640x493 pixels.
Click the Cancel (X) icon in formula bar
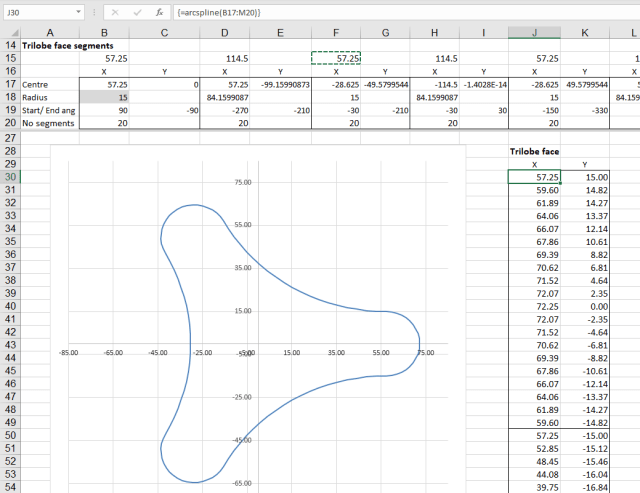click(x=114, y=12)
